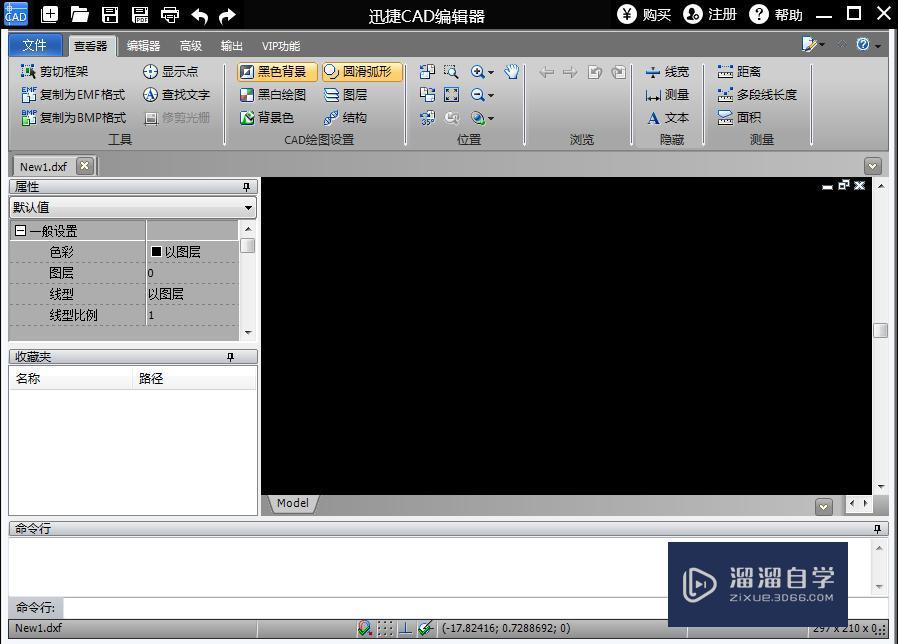898x644 pixels.
Task: Click the 距离 distance measurement tool
Action: pyautogui.click(x=737, y=71)
